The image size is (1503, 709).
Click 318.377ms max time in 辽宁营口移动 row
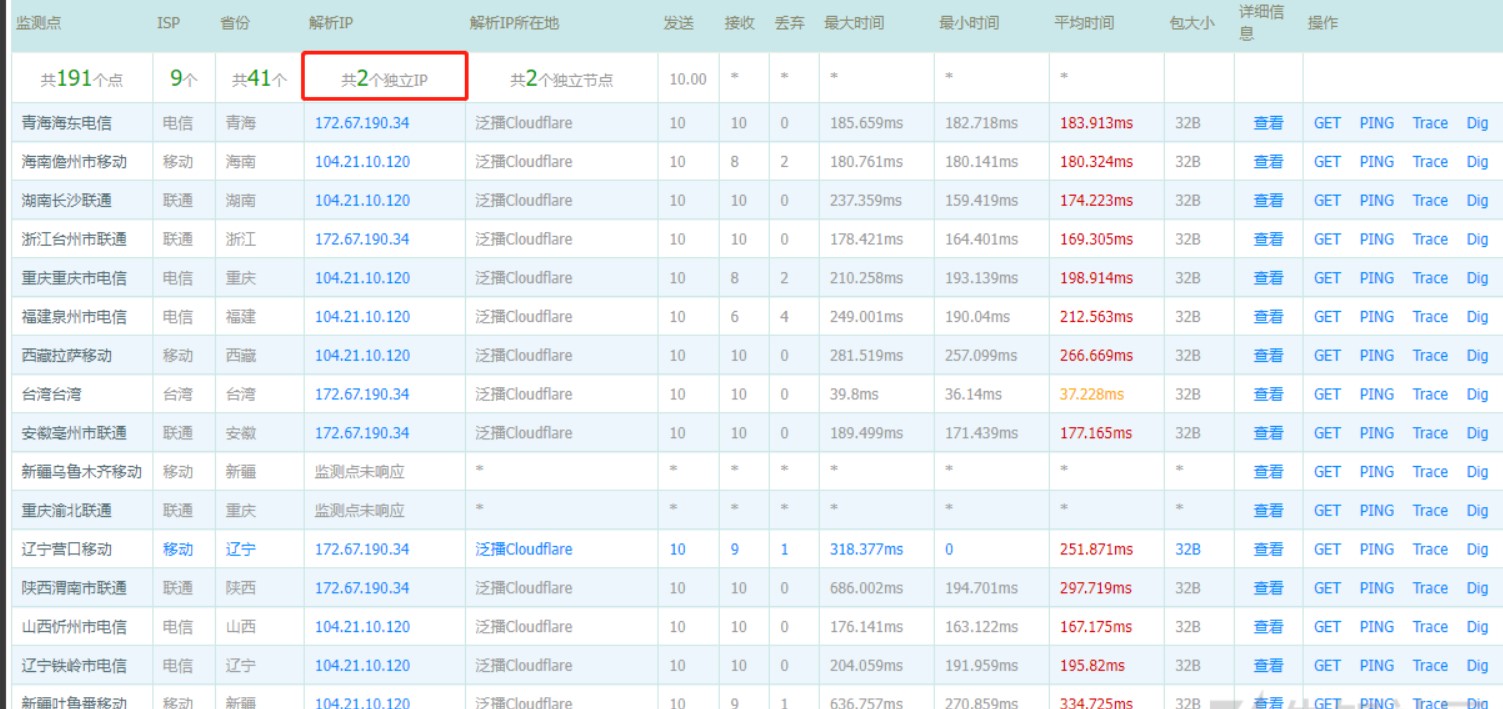(866, 549)
